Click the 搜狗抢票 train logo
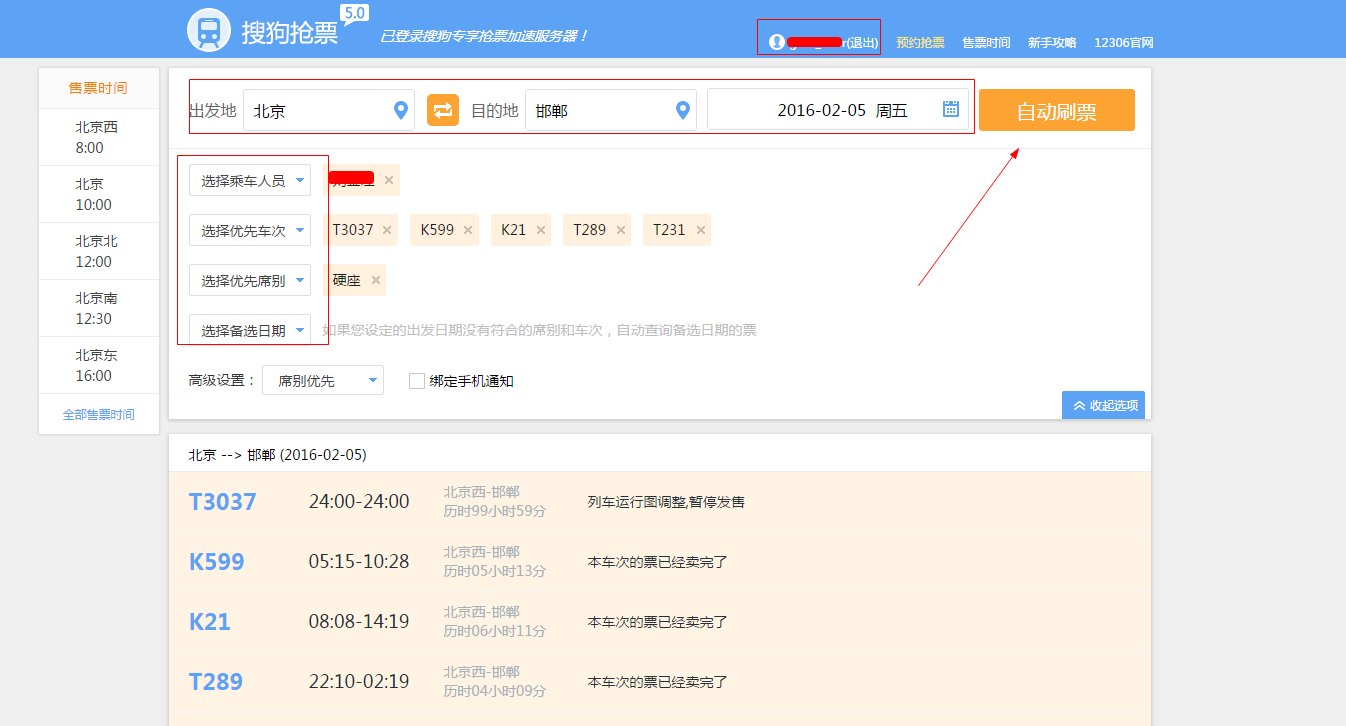1346x726 pixels. coord(208,29)
